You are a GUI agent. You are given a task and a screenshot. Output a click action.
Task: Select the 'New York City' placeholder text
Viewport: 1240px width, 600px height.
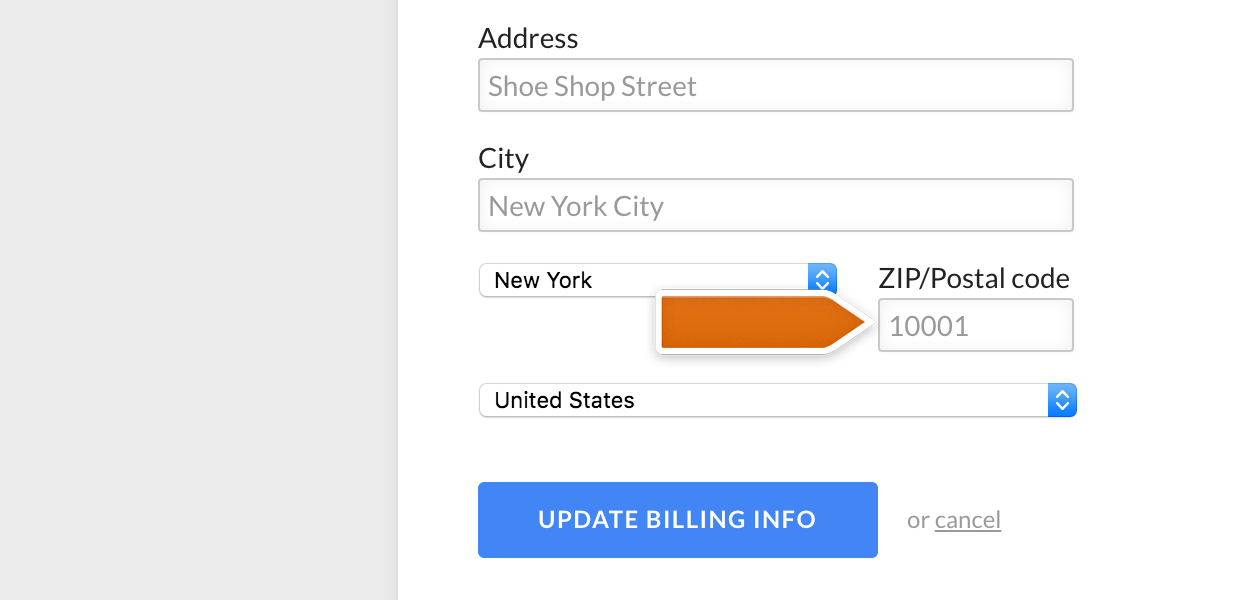tap(576, 206)
